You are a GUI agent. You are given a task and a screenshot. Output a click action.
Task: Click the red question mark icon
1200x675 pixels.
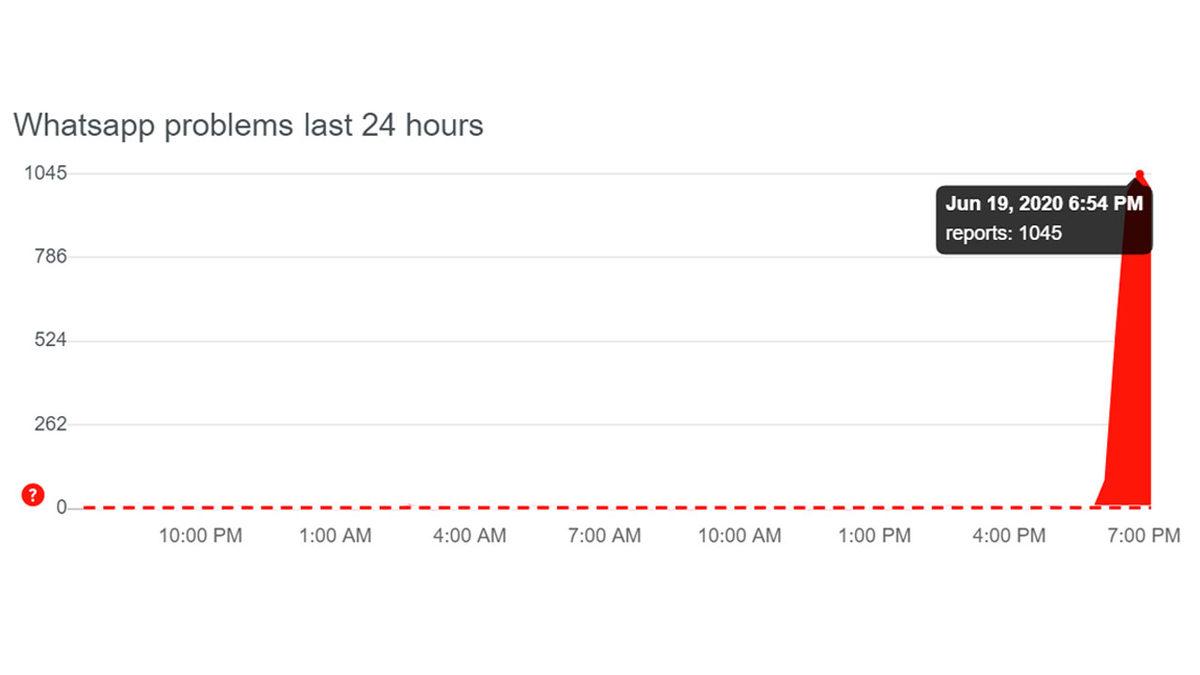click(33, 494)
